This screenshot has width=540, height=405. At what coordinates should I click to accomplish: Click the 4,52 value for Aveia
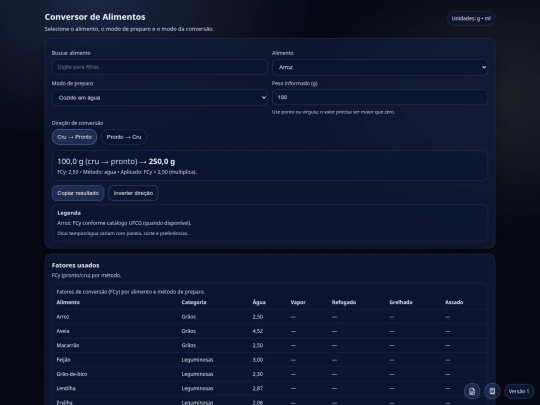[x=258, y=331]
